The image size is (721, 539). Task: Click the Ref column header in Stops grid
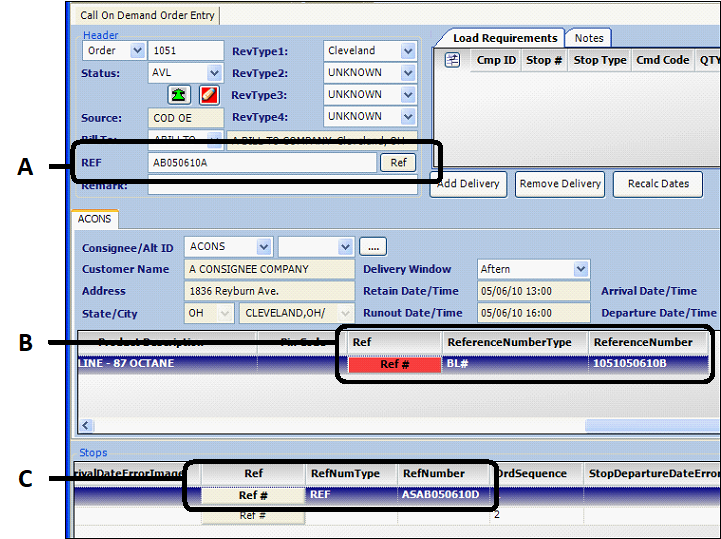(x=253, y=474)
